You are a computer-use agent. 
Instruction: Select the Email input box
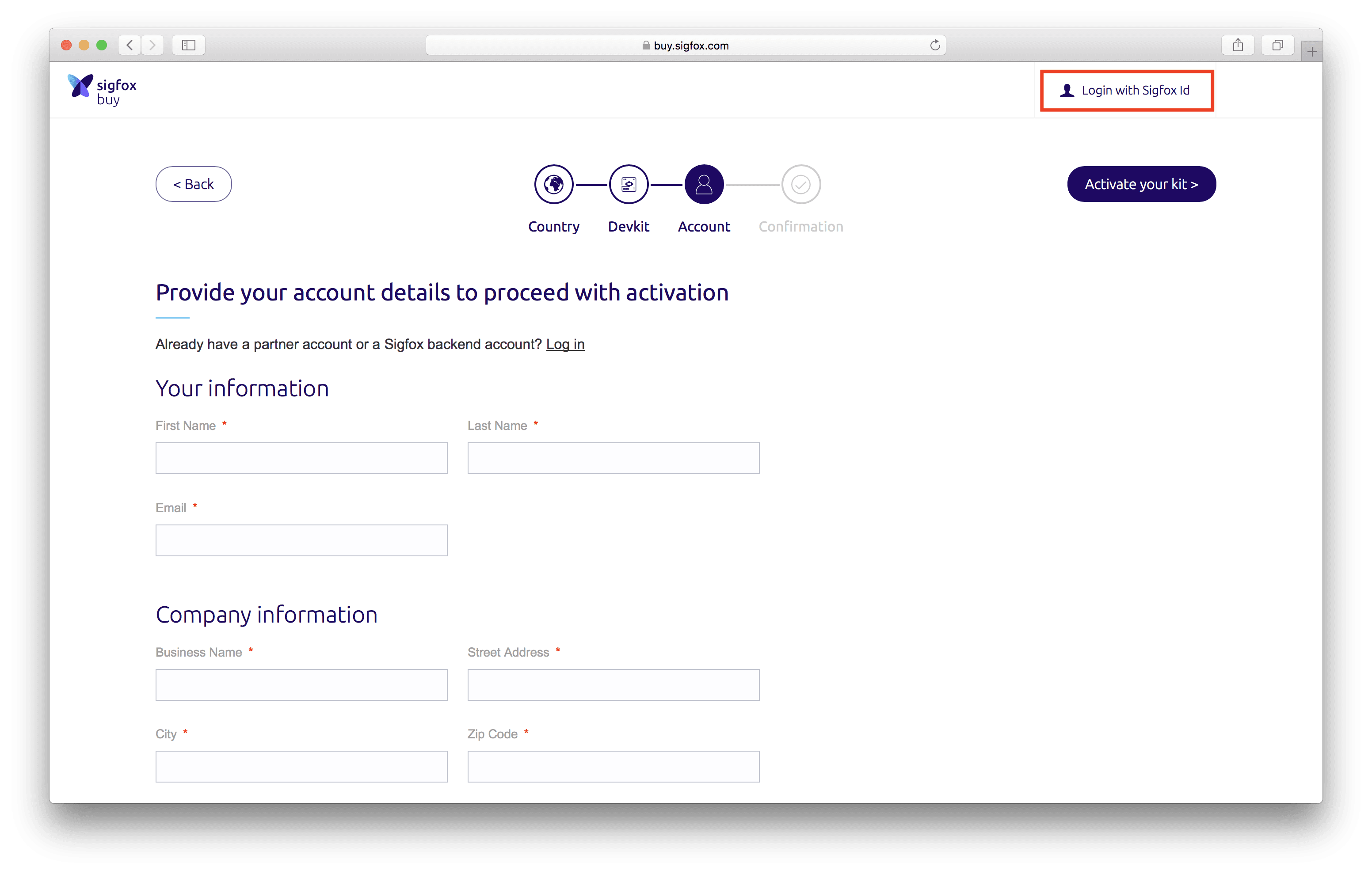click(301, 540)
